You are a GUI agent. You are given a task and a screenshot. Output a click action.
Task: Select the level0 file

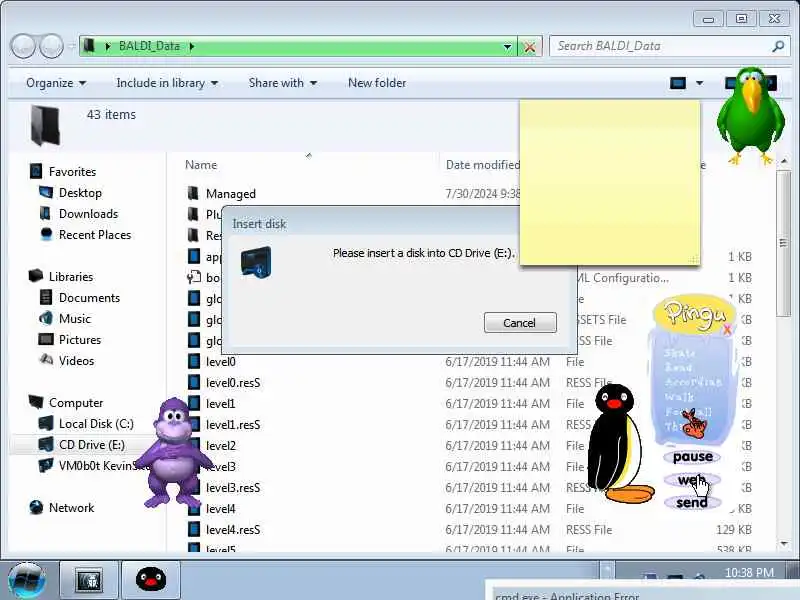(x=220, y=362)
